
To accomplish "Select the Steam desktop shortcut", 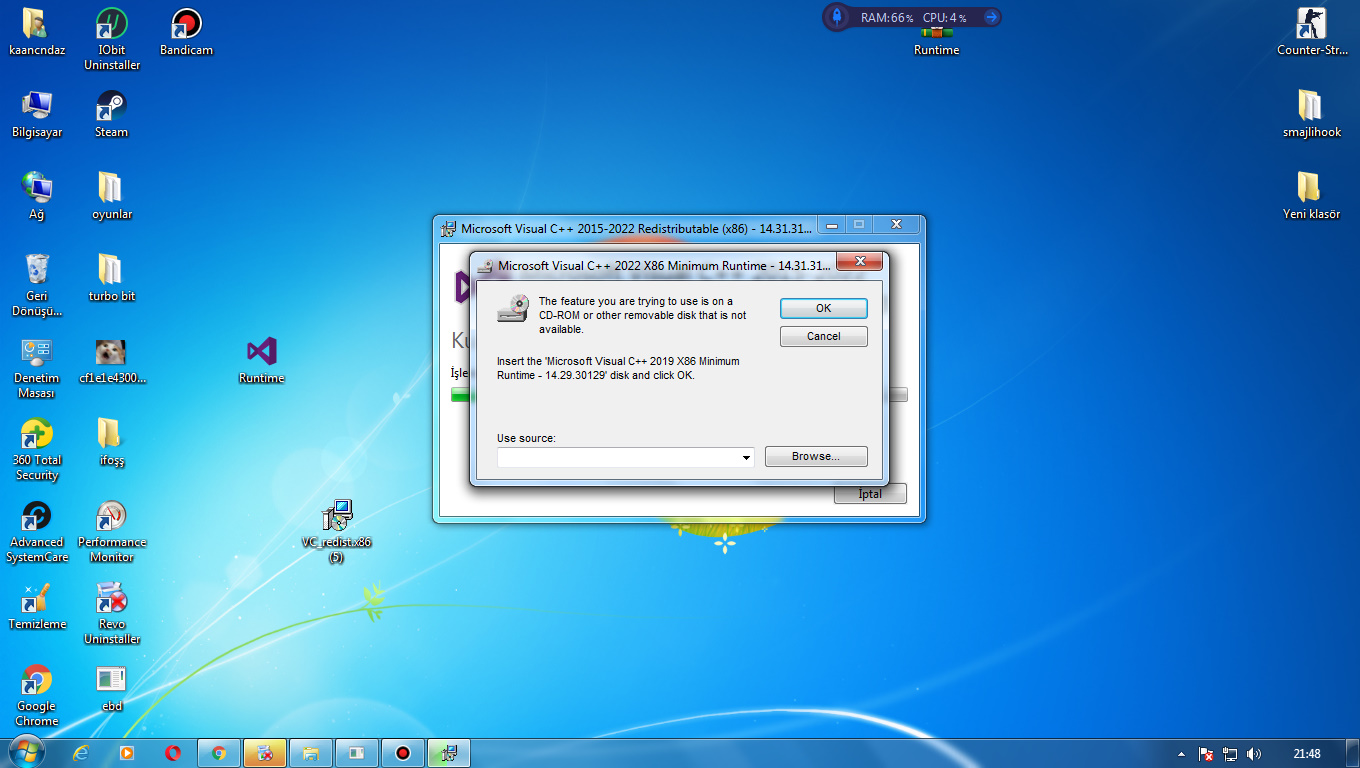I will 112,114.
